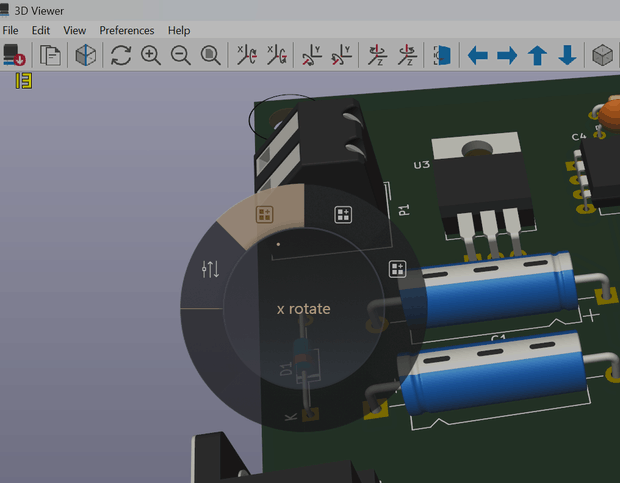
Task: Select the highlighted radial menu segment
Action: point(265,215)
